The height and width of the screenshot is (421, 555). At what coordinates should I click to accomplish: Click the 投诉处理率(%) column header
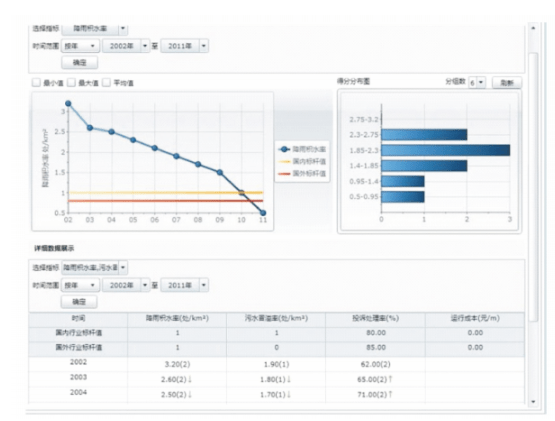click(x=376, y=319)
